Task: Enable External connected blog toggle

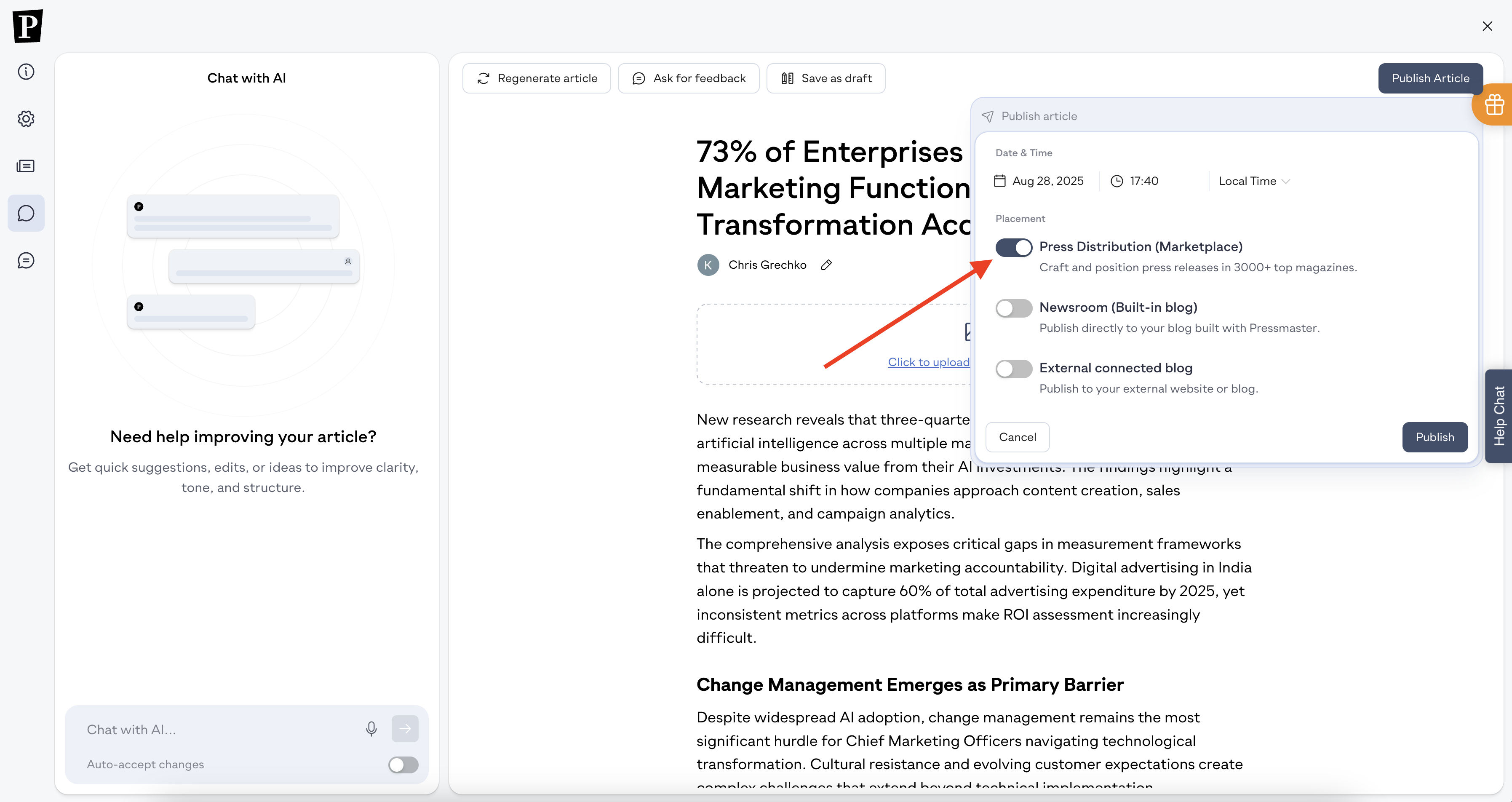Action: pyautogui.click(x=1014, y=369)
